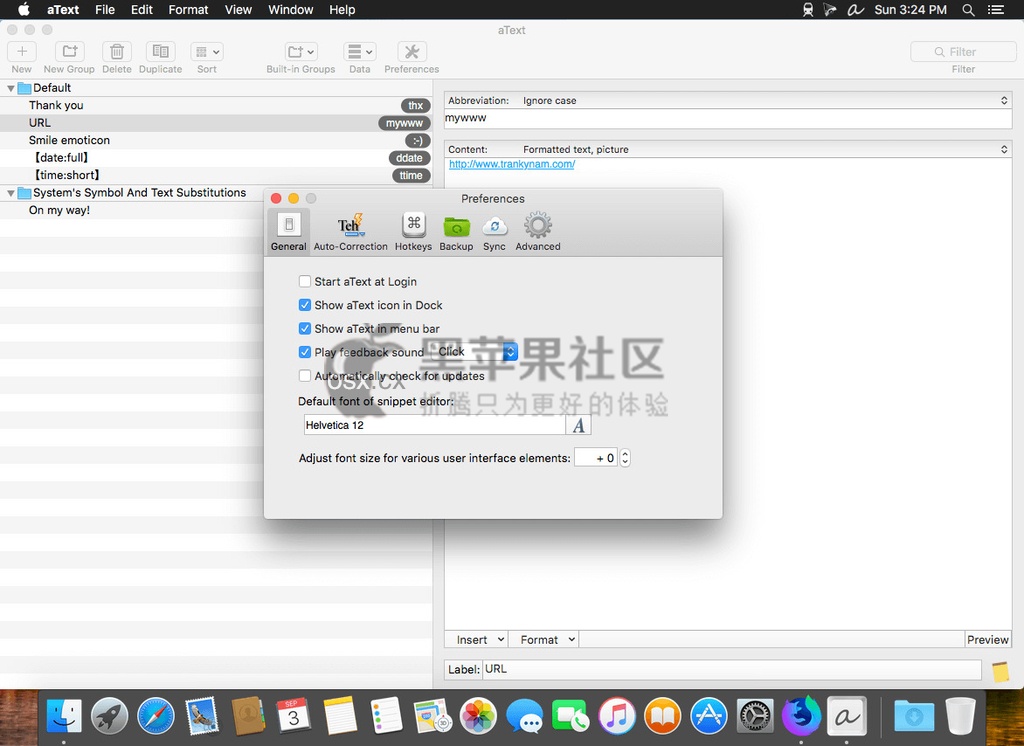1024x746 pixels.
Task: Select the Smile emoticon snippet
Action: 216,140
